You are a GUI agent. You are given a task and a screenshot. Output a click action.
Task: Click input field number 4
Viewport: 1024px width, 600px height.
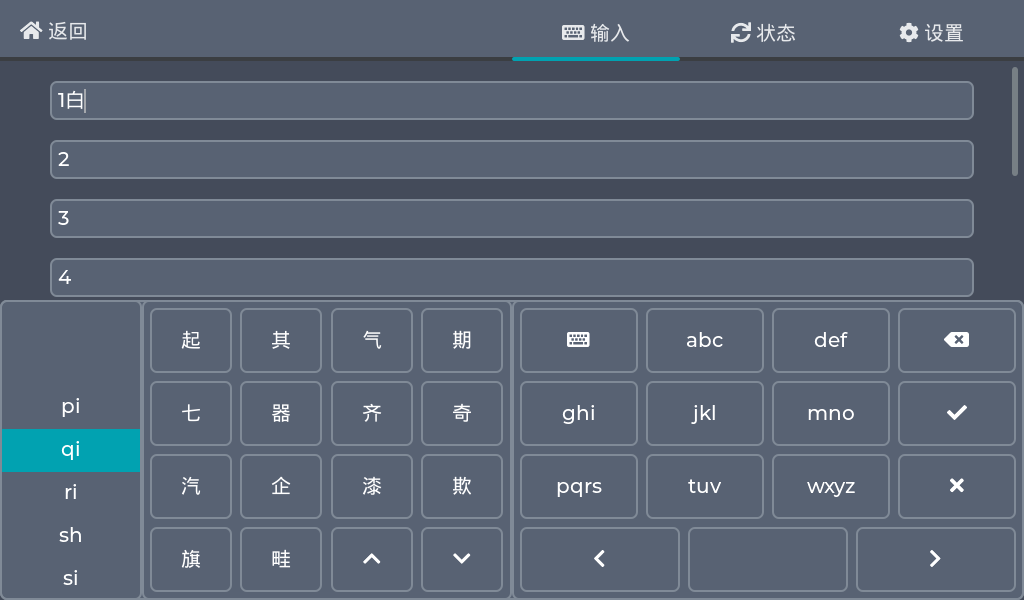(x=512, y=277)
